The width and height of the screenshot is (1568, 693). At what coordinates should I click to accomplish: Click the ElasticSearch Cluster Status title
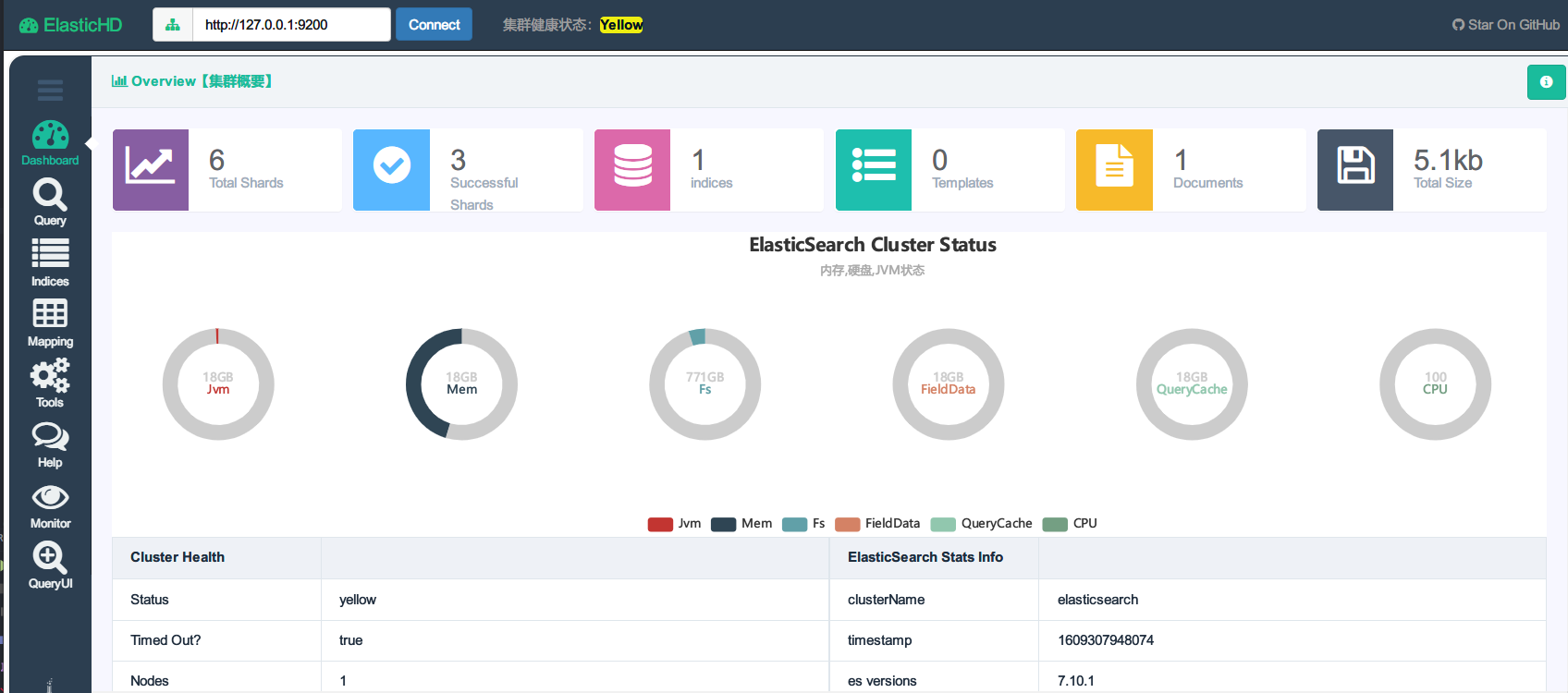(873, 245)
